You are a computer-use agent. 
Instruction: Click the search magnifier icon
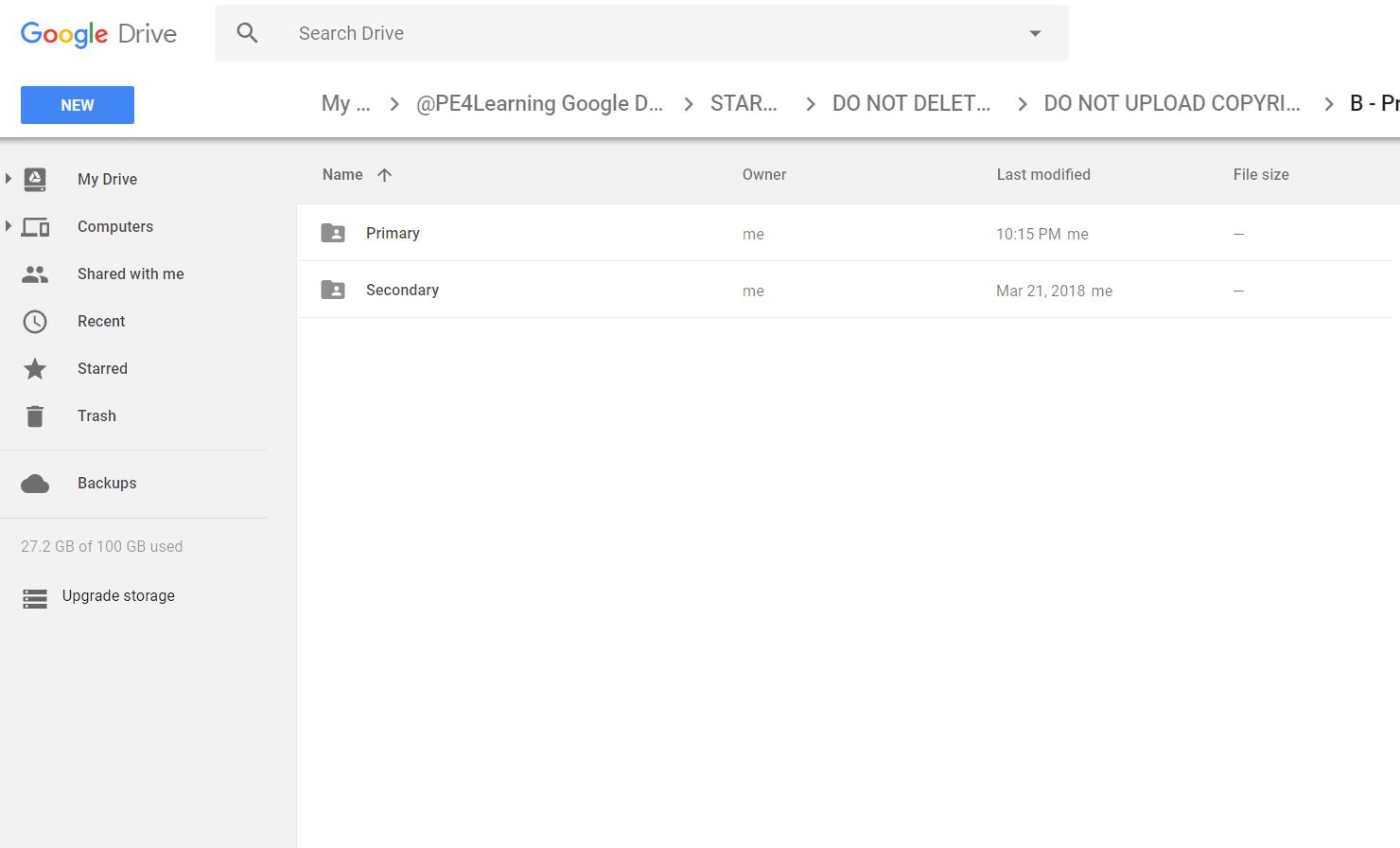247,33
